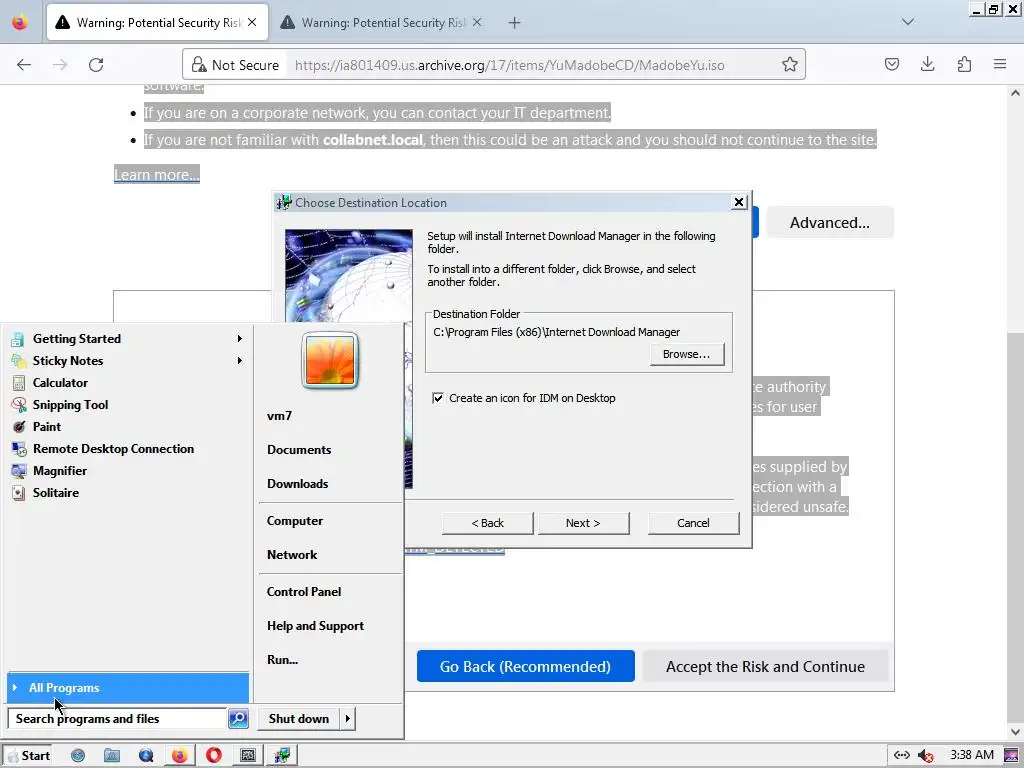Open the folder icon in taskbar

(x=112, y=756)
